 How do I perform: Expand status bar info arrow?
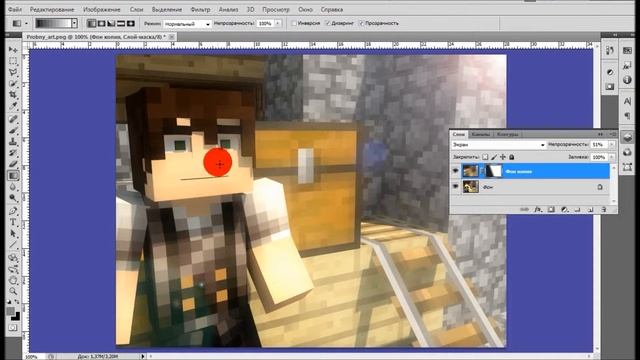142,356
